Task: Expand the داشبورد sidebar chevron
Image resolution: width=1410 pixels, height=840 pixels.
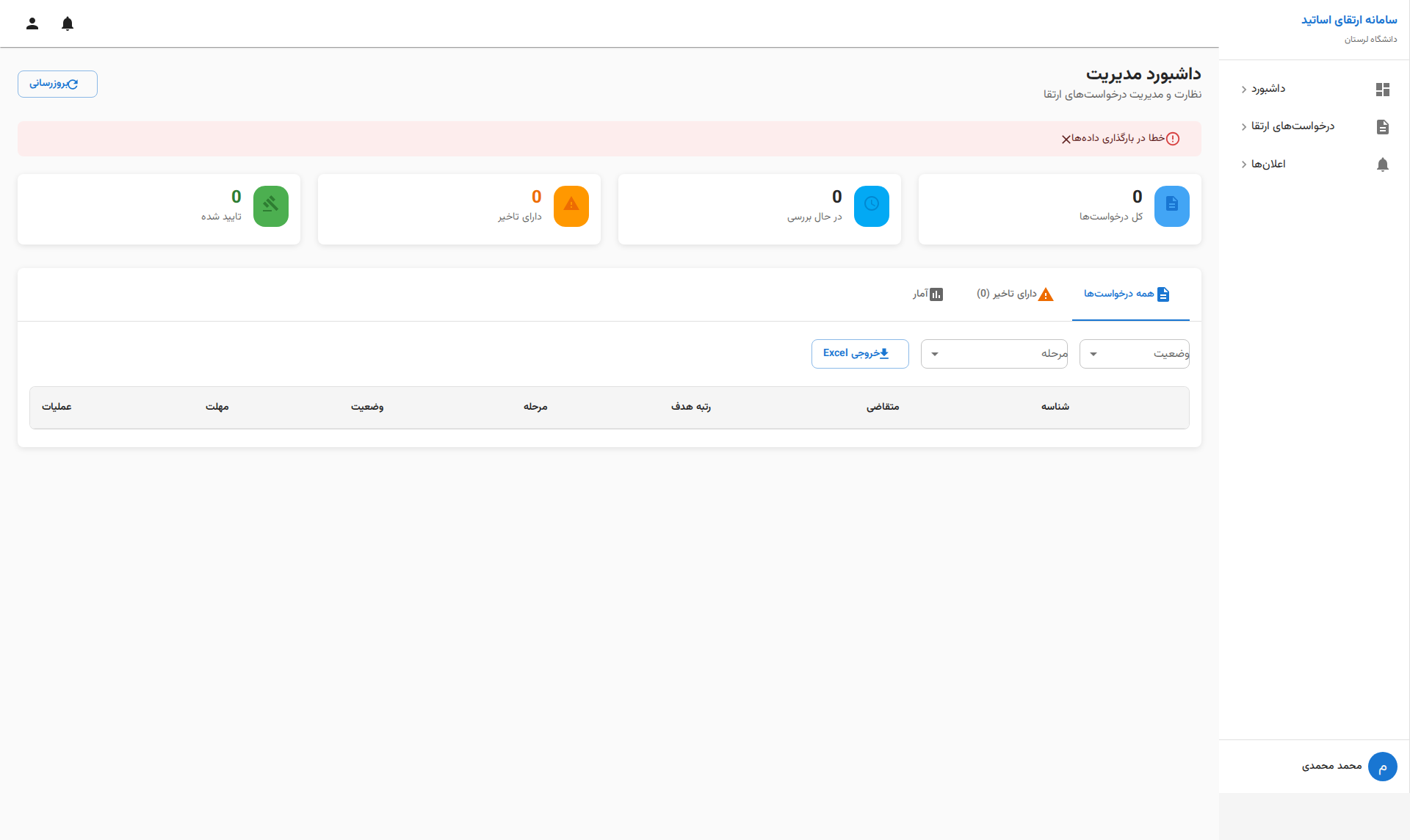Action: click(1244, 90)
